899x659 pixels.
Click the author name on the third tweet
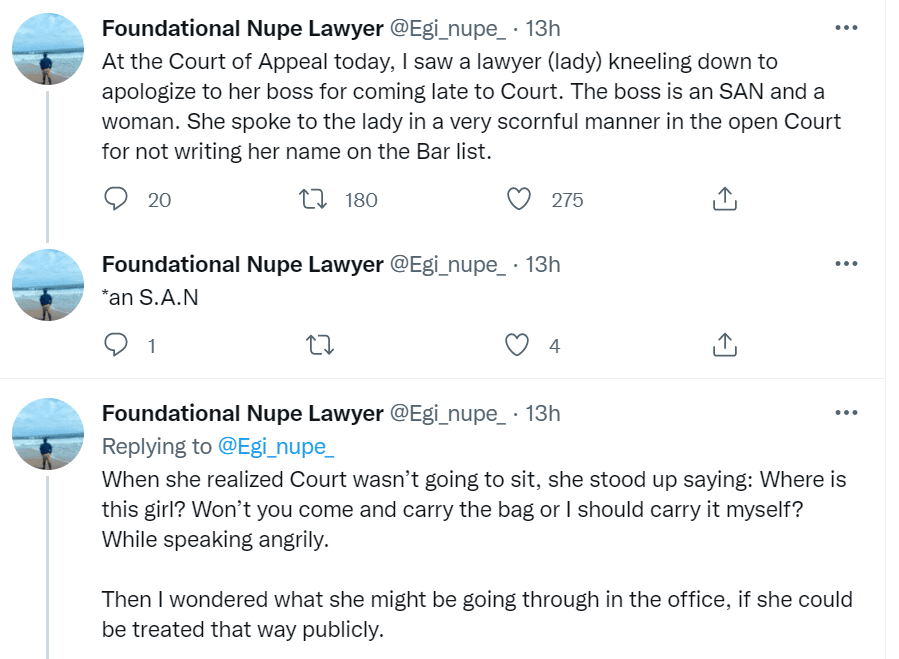click(242, 413)
